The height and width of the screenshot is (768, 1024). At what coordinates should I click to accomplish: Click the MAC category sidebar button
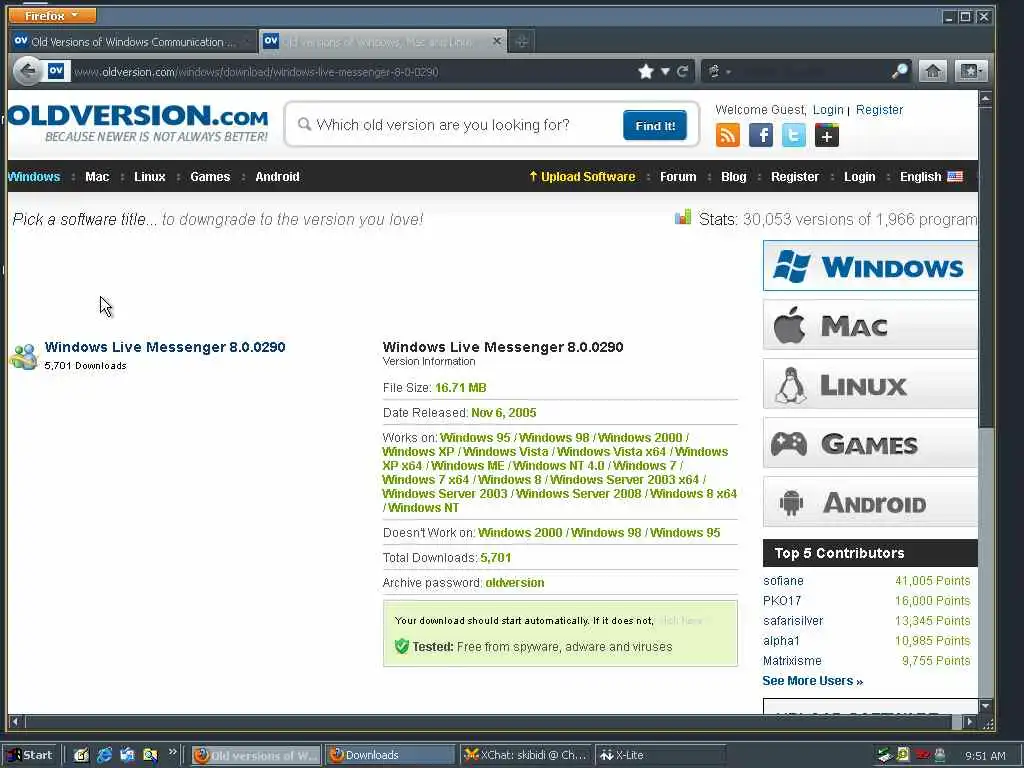[x=870, y=325]
